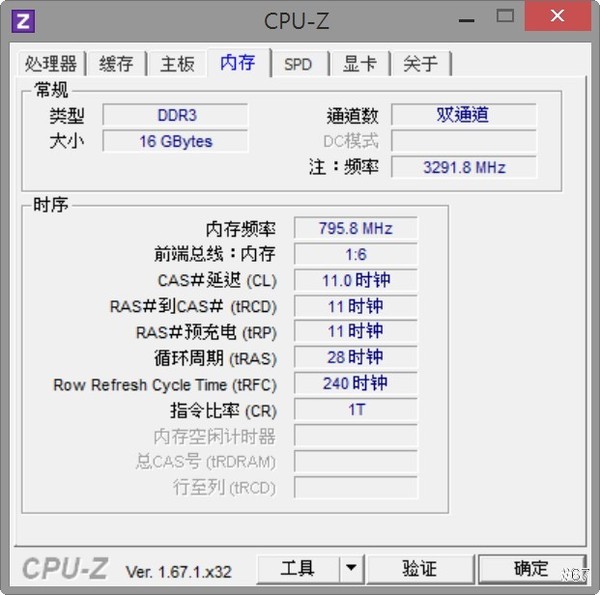Minimize the CPU-Z window

click(x=467, y=20)
